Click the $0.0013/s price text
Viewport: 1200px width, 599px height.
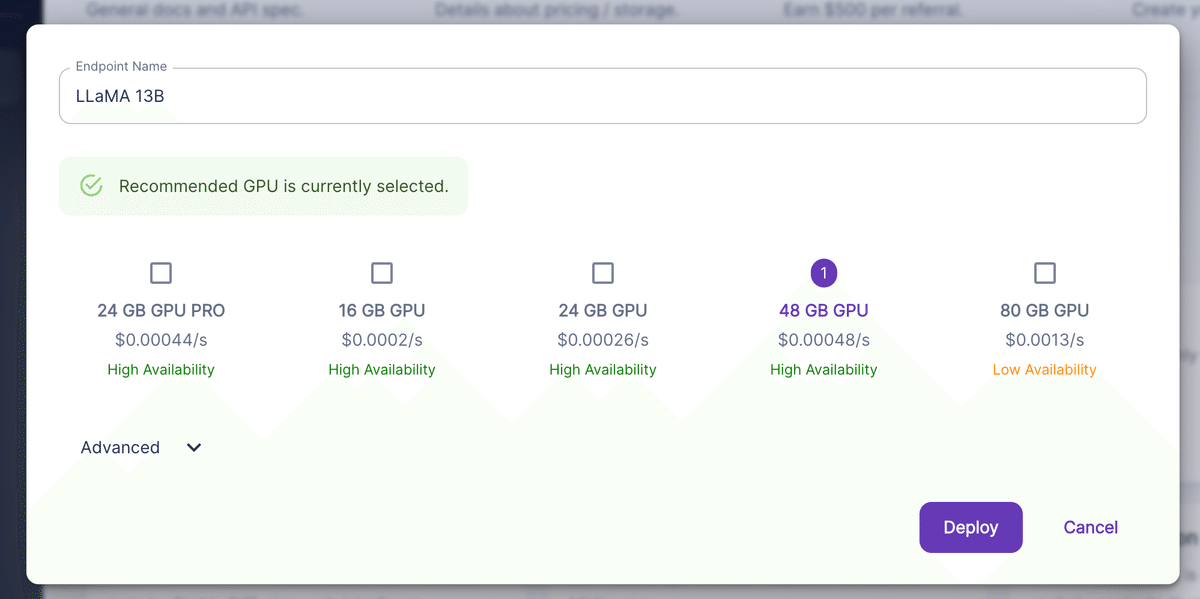click(x=1044, y=340)
